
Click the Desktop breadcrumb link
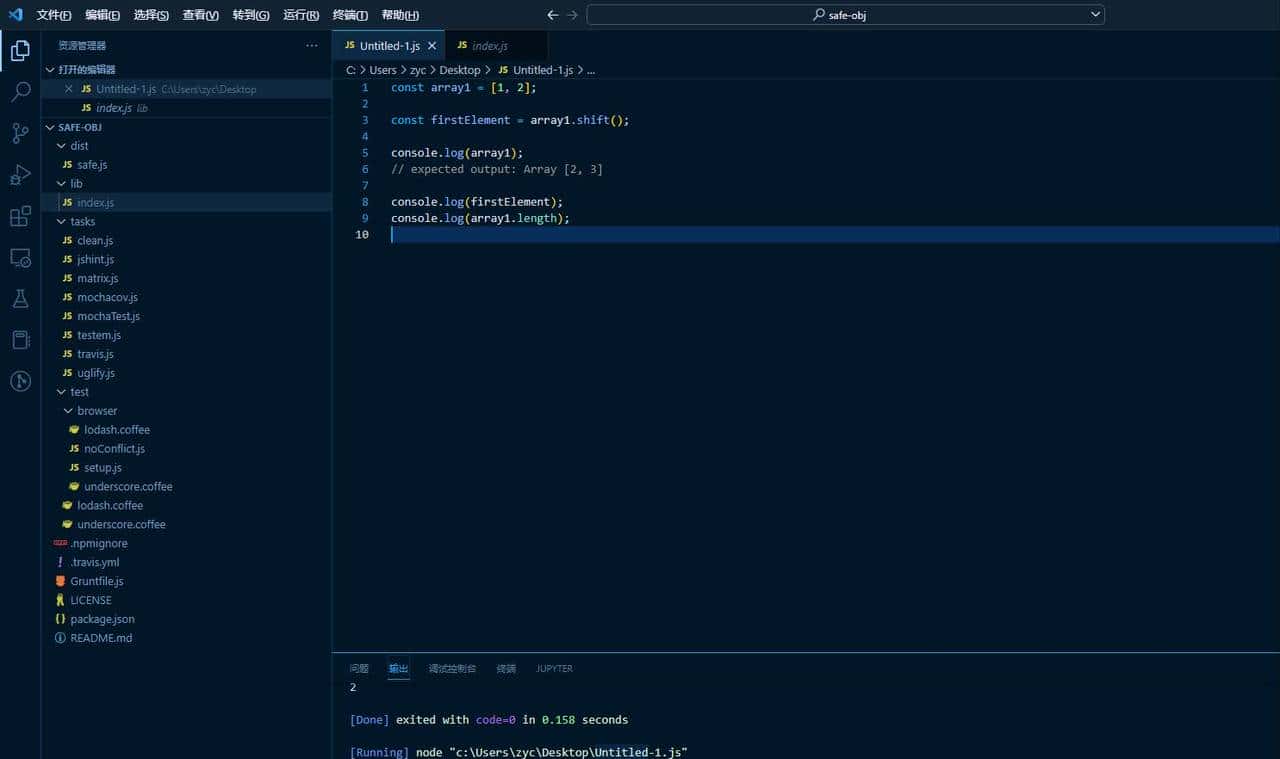pyautogui.click(x=459, y=70)
